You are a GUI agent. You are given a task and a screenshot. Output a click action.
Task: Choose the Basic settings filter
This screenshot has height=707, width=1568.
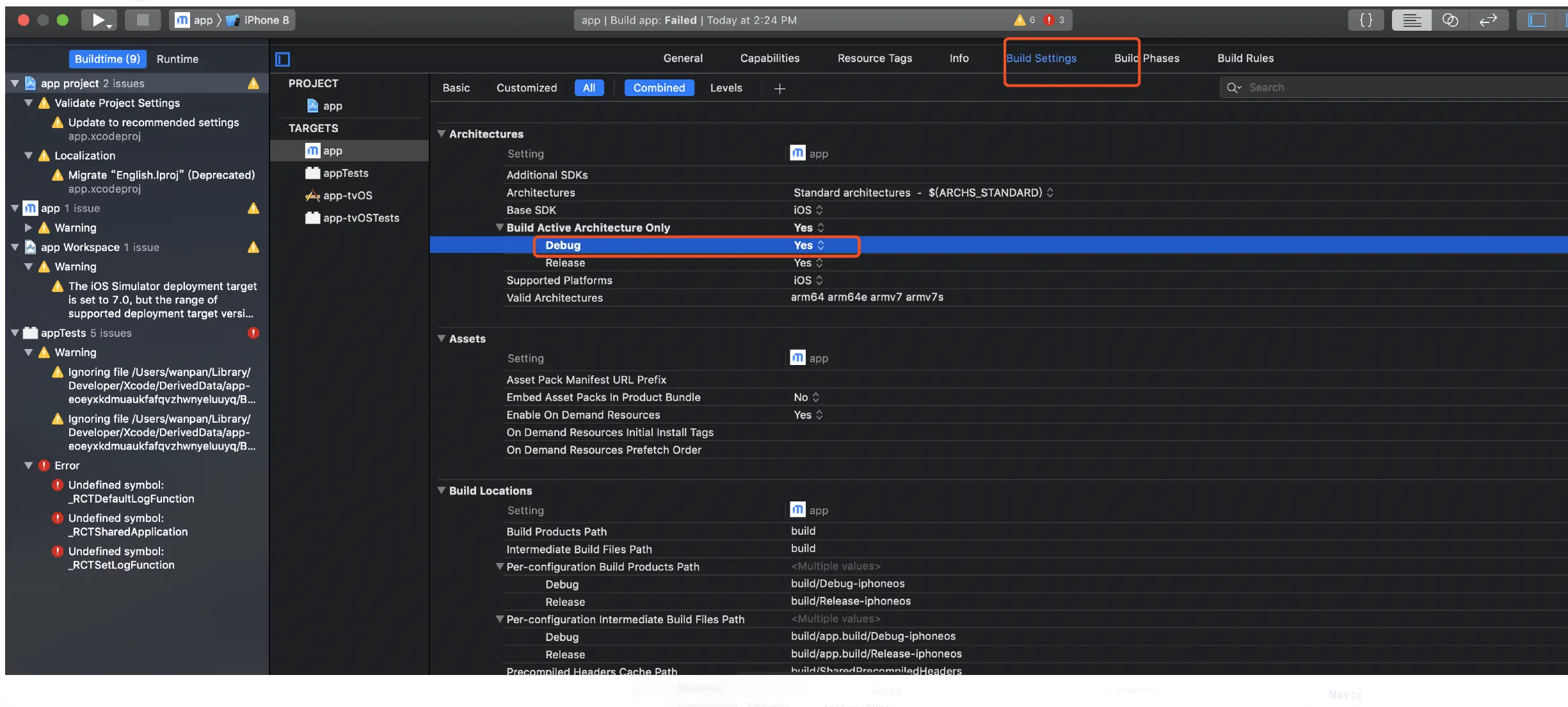(456, 88)
